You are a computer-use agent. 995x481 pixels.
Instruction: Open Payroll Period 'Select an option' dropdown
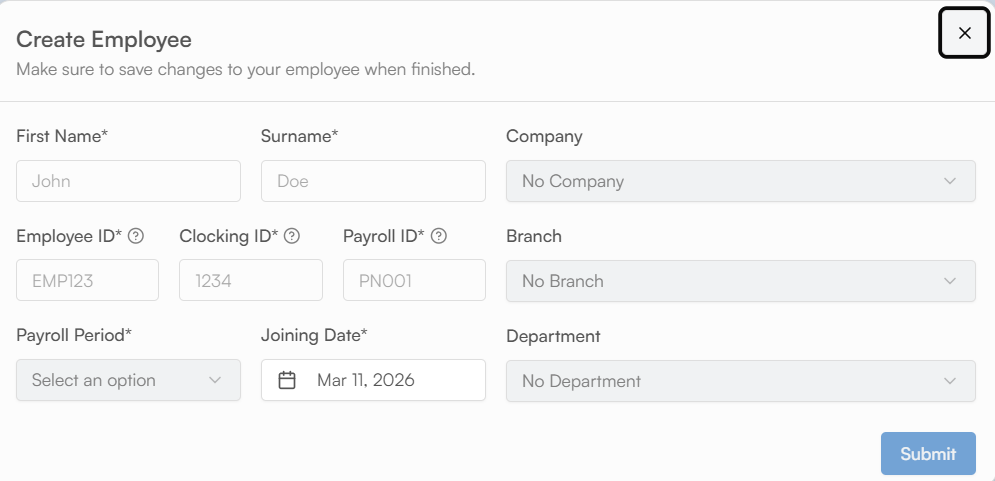(x=128, y=380)
